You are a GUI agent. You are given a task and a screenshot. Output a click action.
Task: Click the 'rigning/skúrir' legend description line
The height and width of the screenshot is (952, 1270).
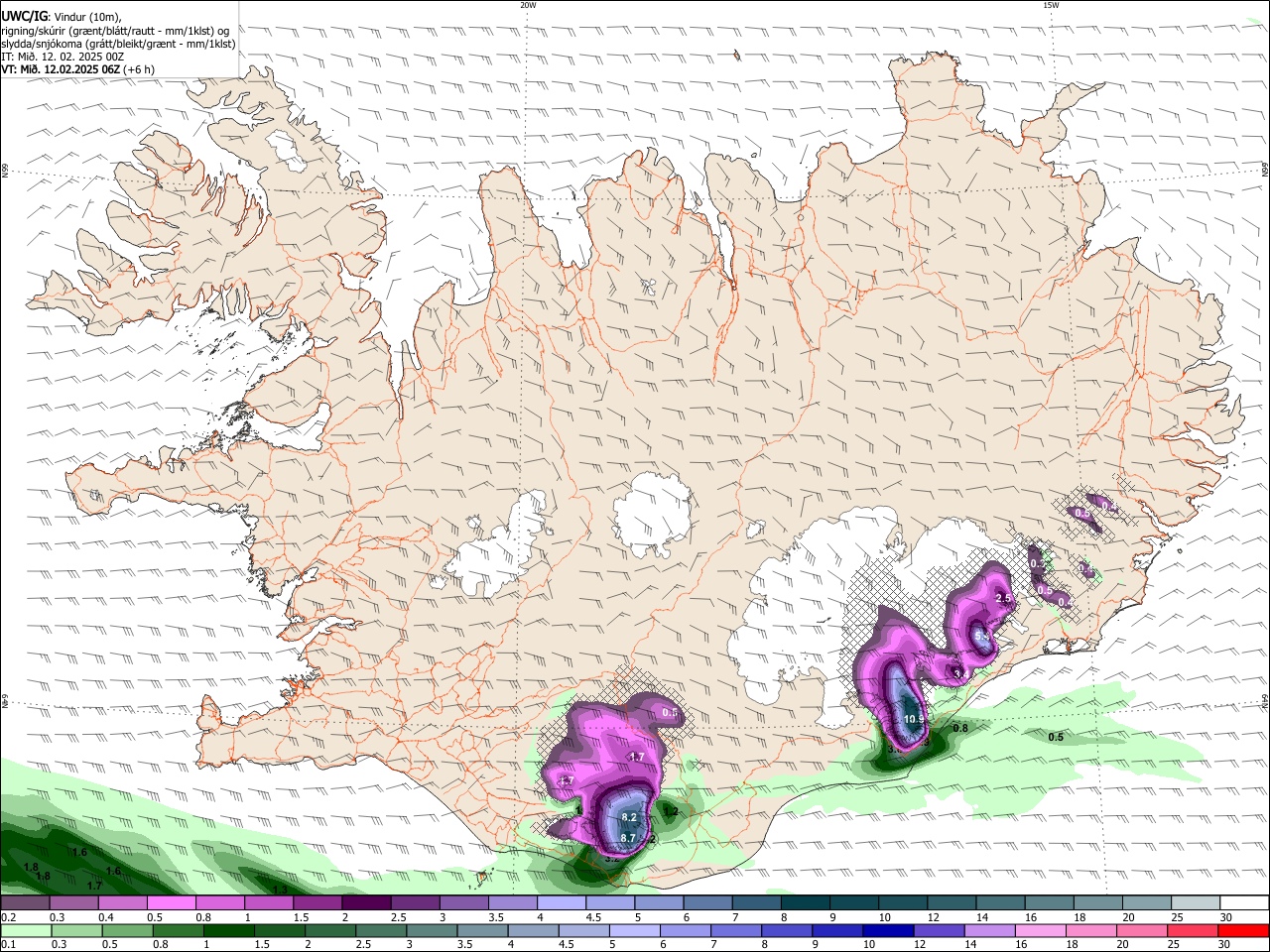coord(114,30)
